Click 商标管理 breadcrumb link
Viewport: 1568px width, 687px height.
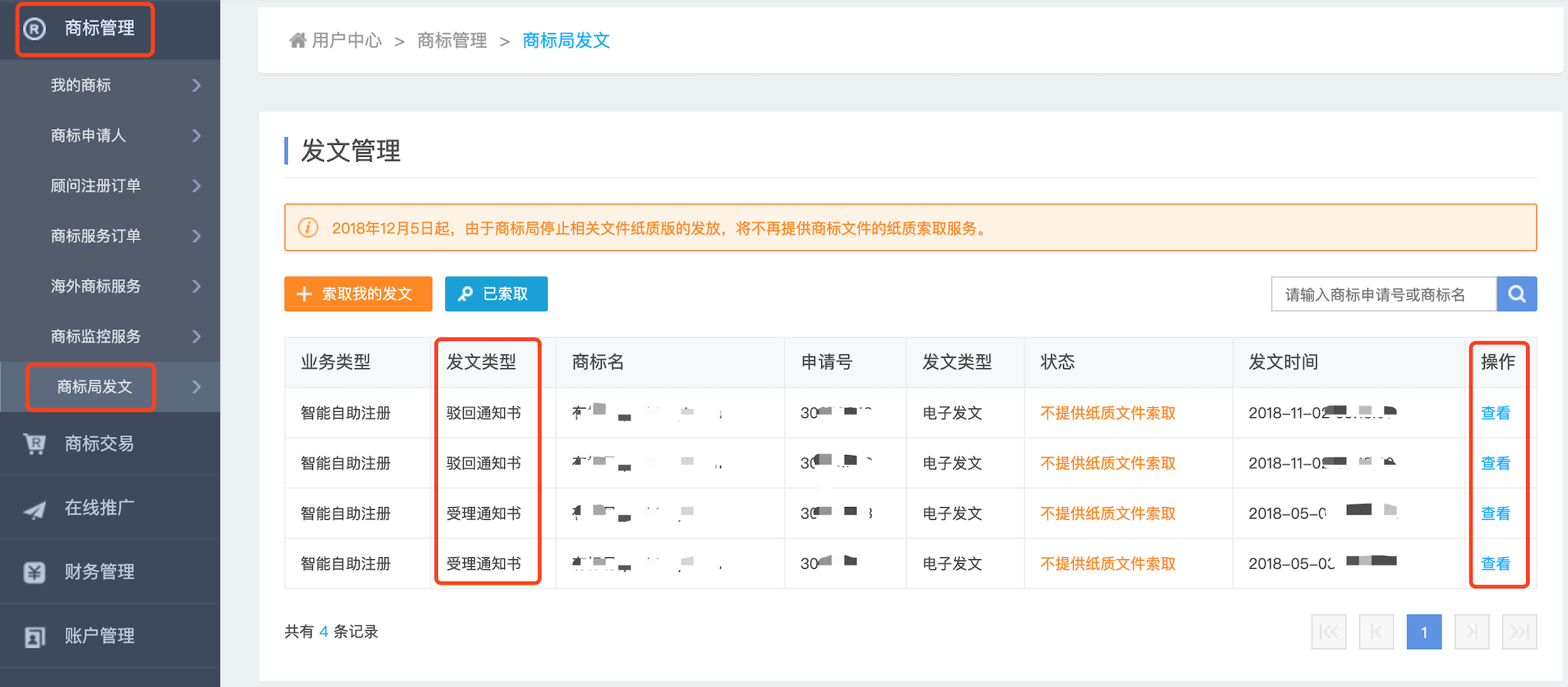pos(452,41)
